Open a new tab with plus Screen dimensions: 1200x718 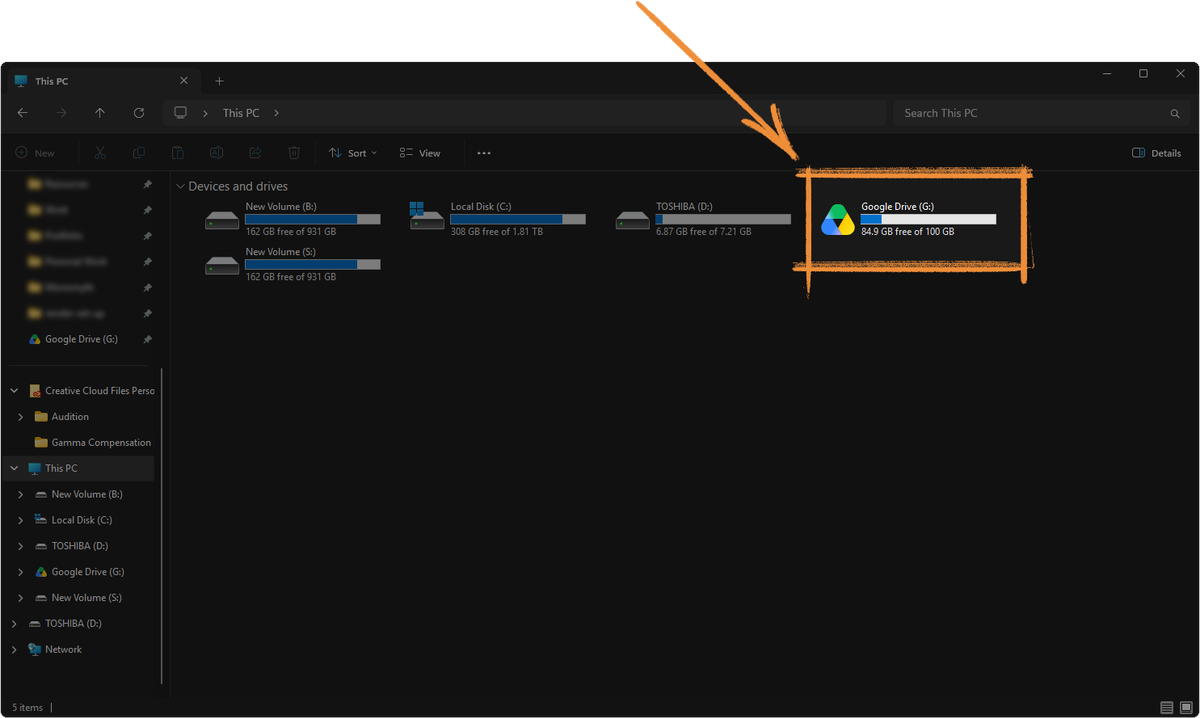(219, 81)
